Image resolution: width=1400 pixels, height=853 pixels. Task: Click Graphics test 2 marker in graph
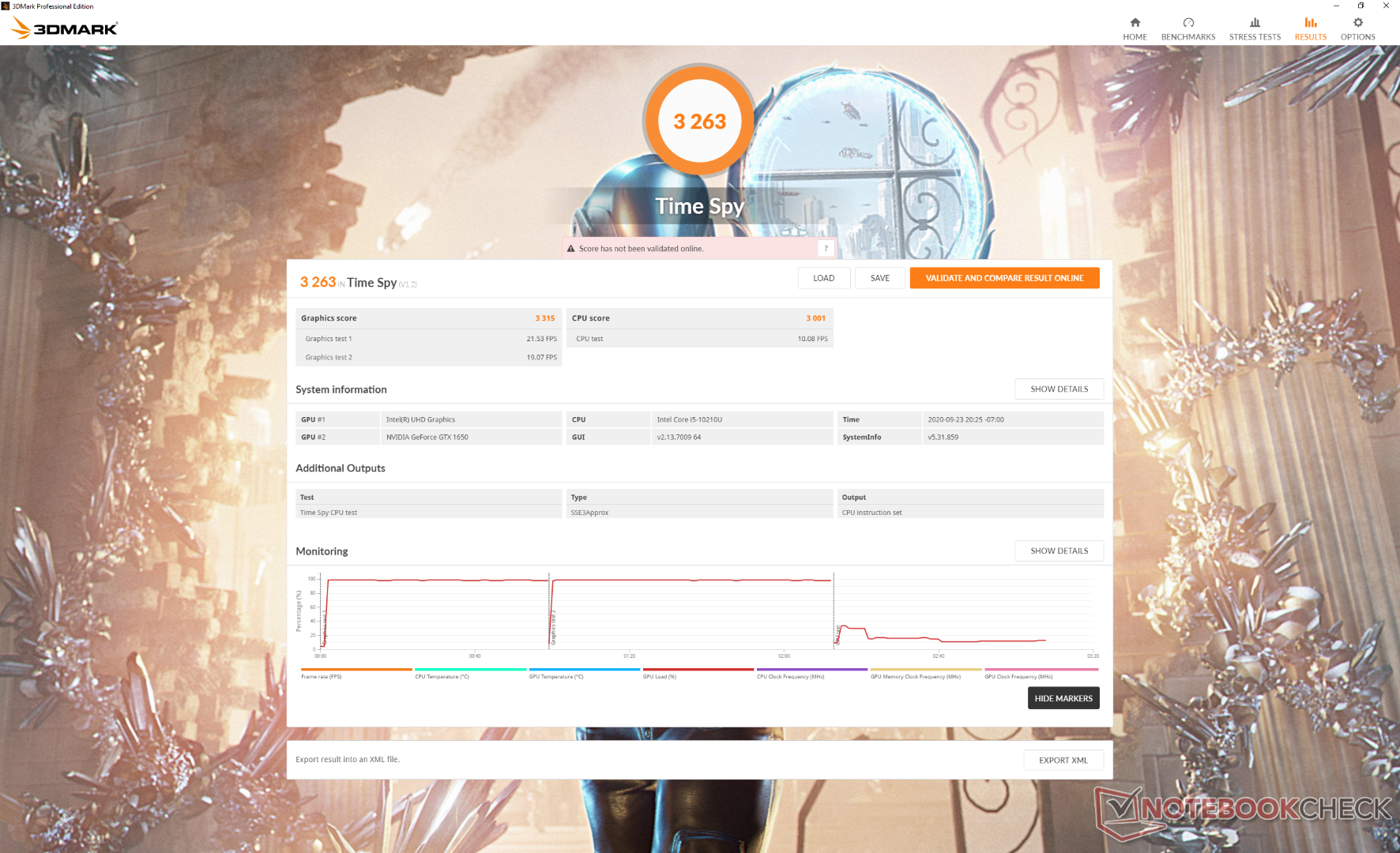[553, 628]
